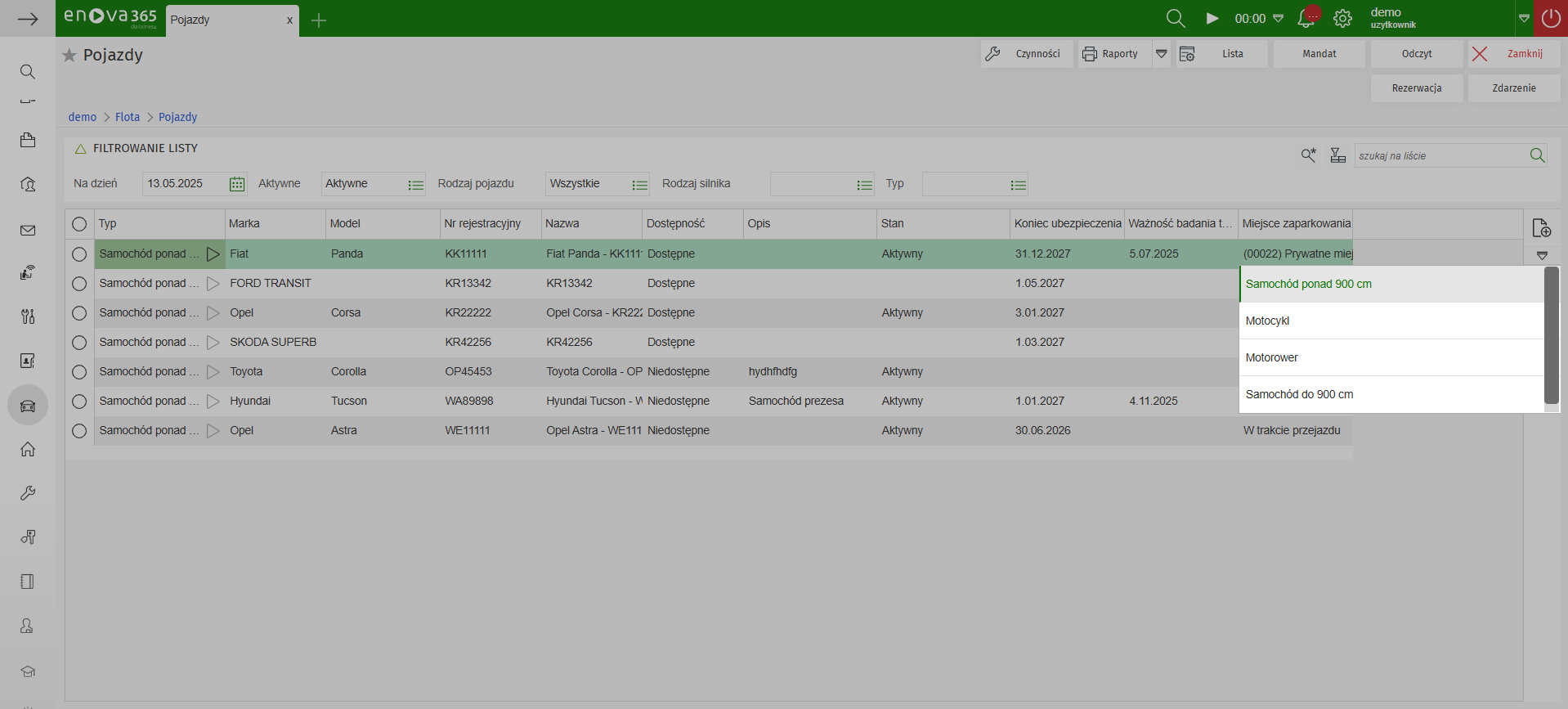Expand the Raporty dropdown arrow
Screen dimensions: 1568x709
tap(1161, 54)
